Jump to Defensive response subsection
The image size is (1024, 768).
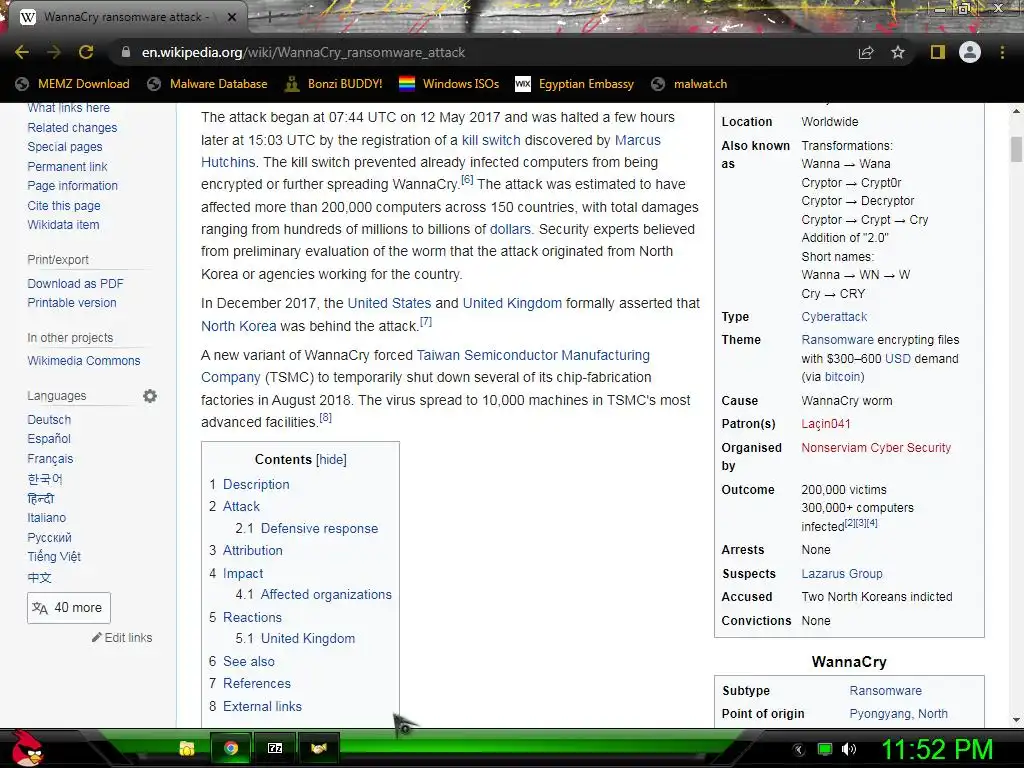[x=319, y=528]
